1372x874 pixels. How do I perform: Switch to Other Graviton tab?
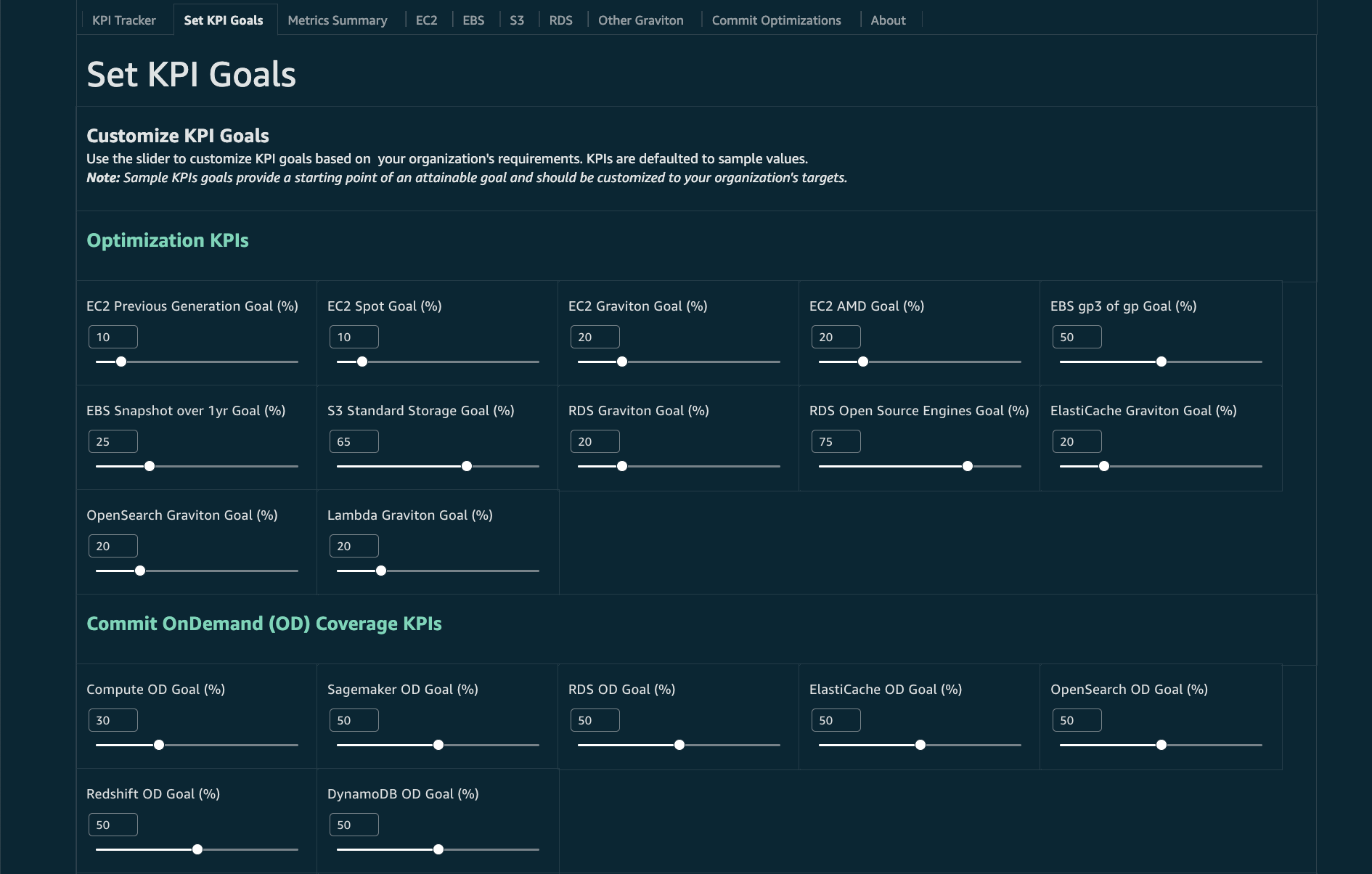(x=641, y=20)
